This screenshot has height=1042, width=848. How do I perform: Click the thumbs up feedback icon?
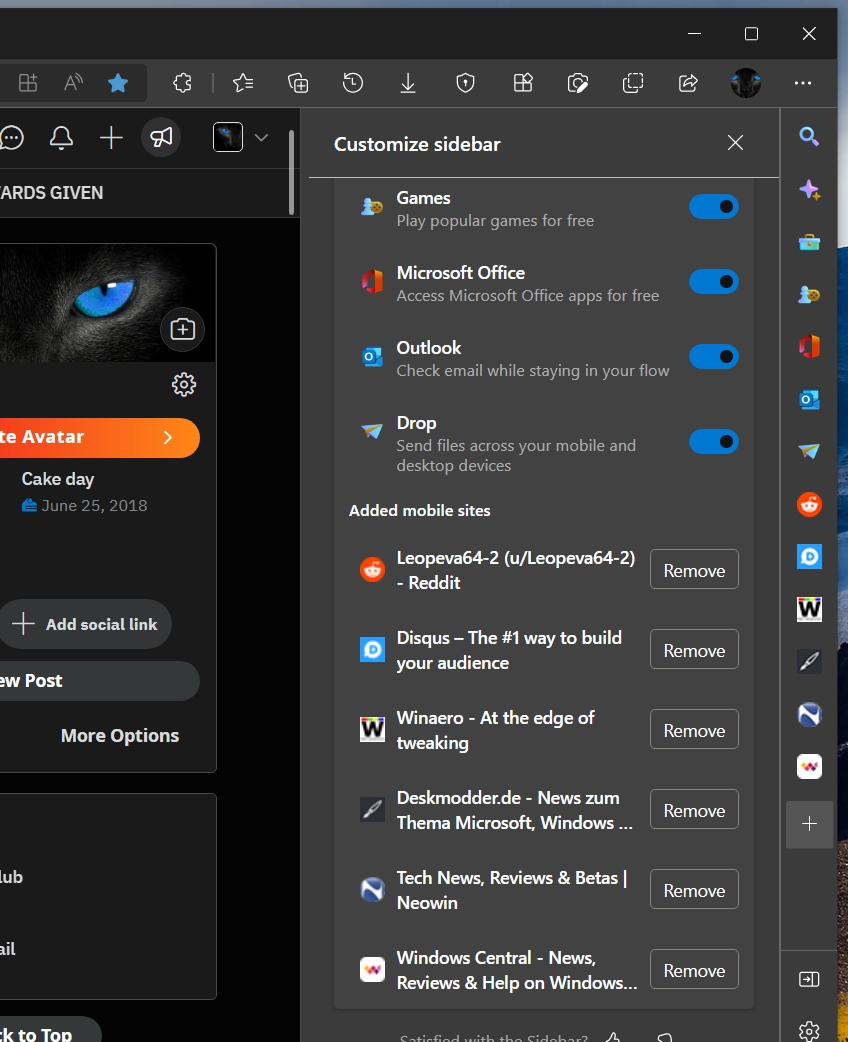(613, 1037)
